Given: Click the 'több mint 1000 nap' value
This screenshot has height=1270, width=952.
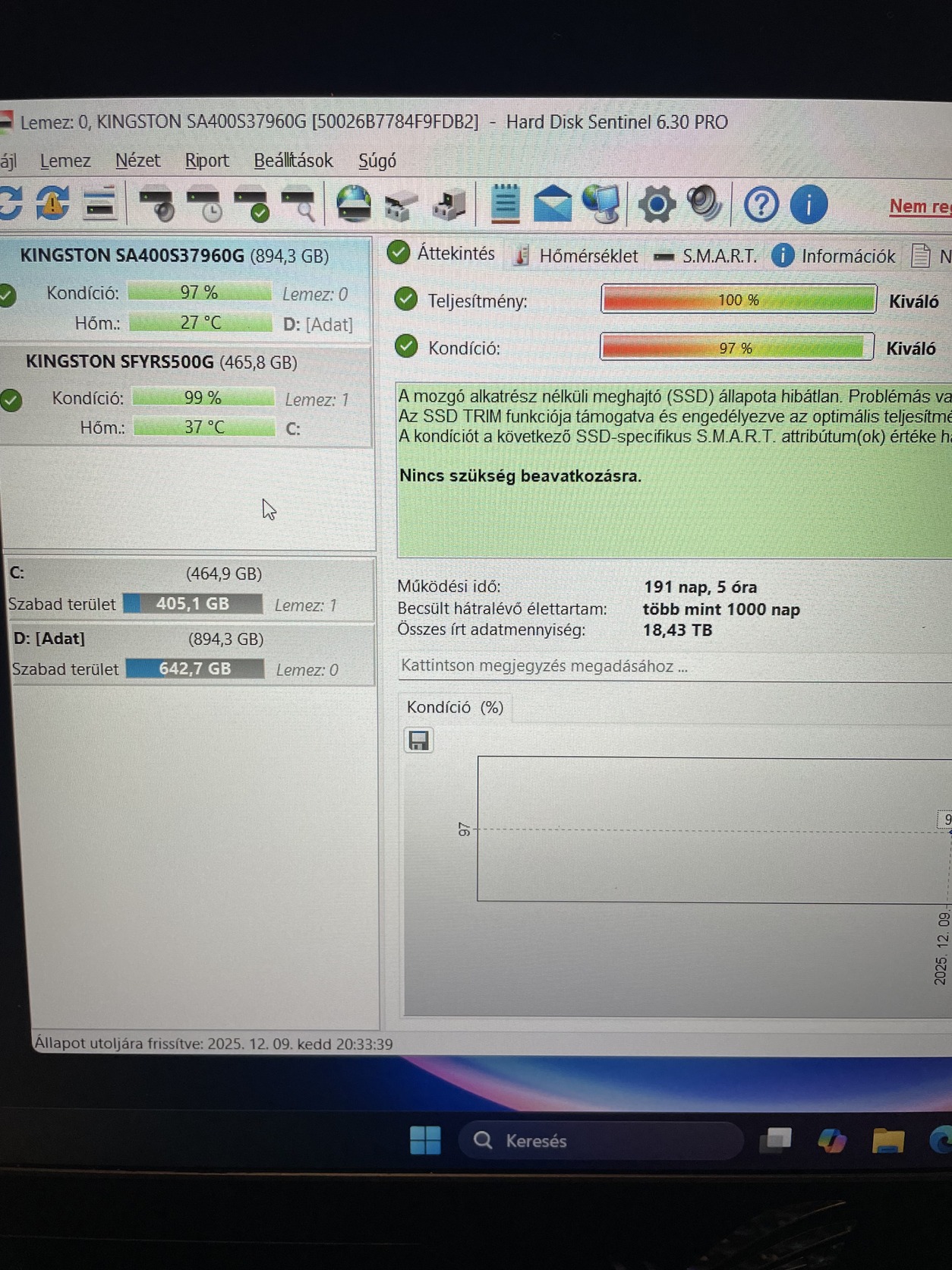Looking at the screenshot, I should [721, 609].
